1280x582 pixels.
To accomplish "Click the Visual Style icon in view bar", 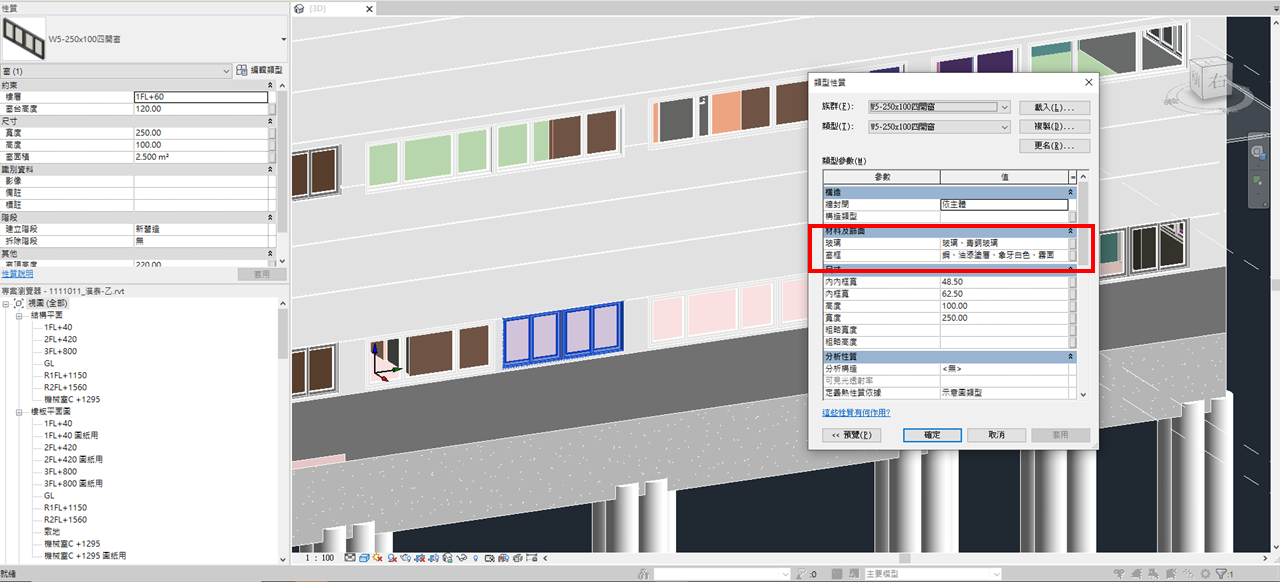I will tap(363, 558).
